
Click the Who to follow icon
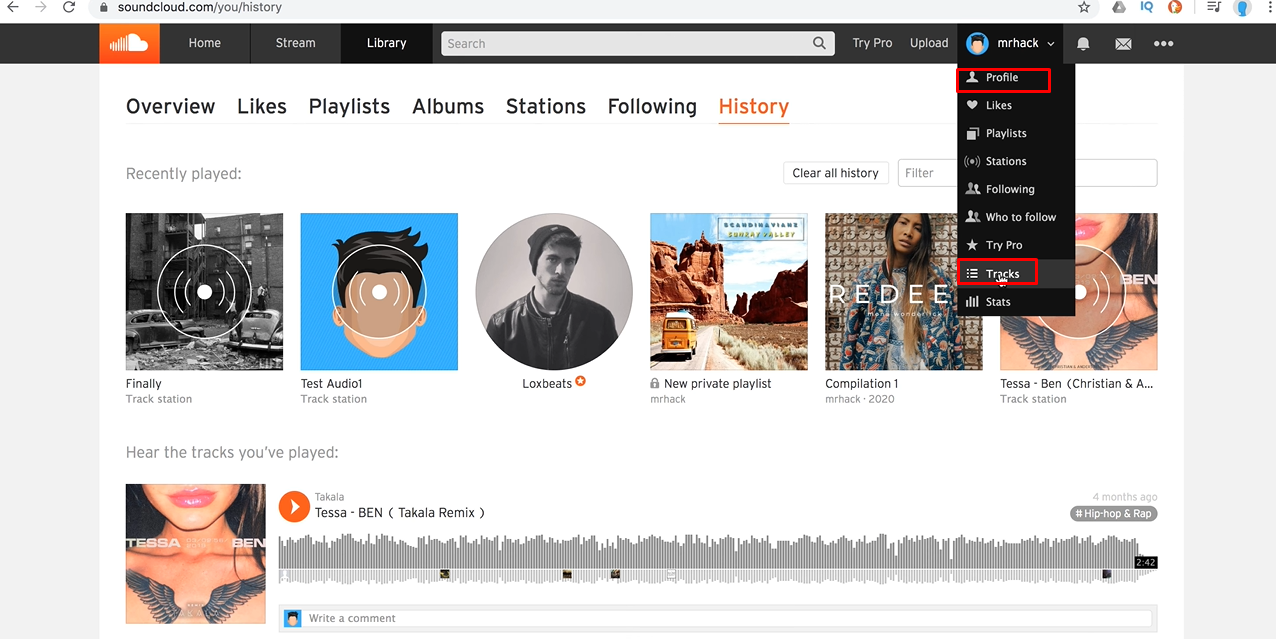click(x=972, y=217)
